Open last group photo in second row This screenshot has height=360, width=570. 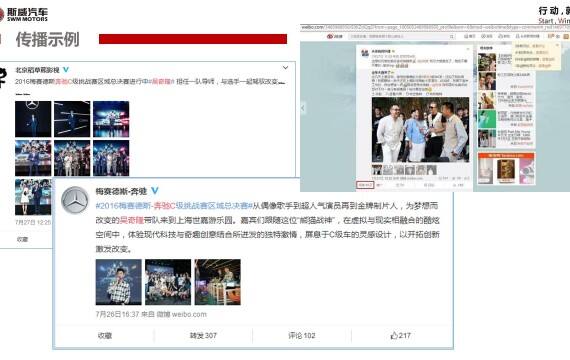[111, 158]
